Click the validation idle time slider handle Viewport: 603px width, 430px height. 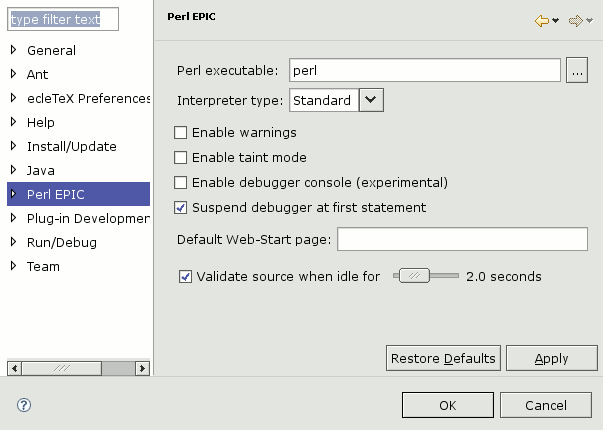pos(414,276)
